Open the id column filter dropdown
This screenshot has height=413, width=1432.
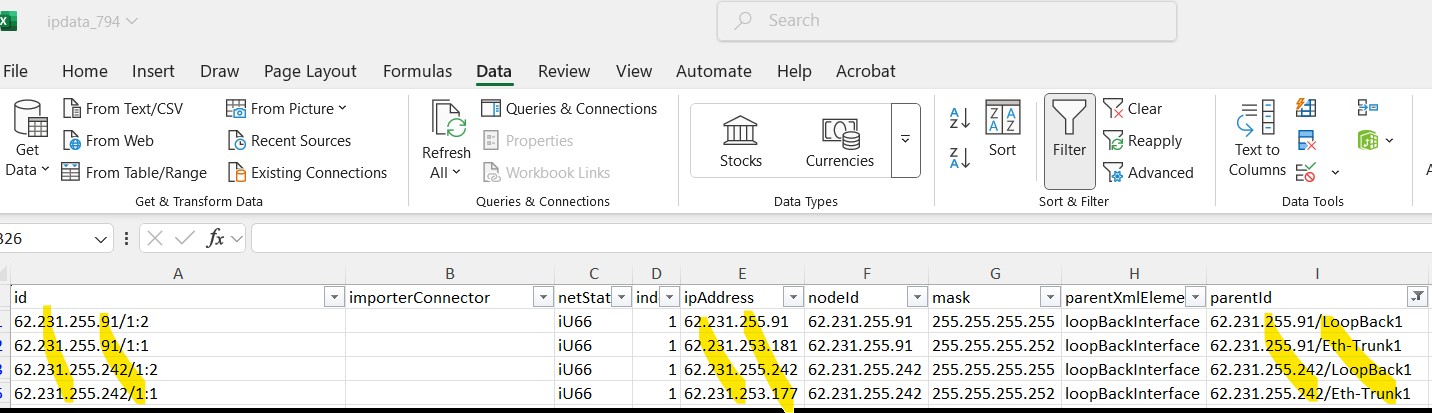coord(334,297)
